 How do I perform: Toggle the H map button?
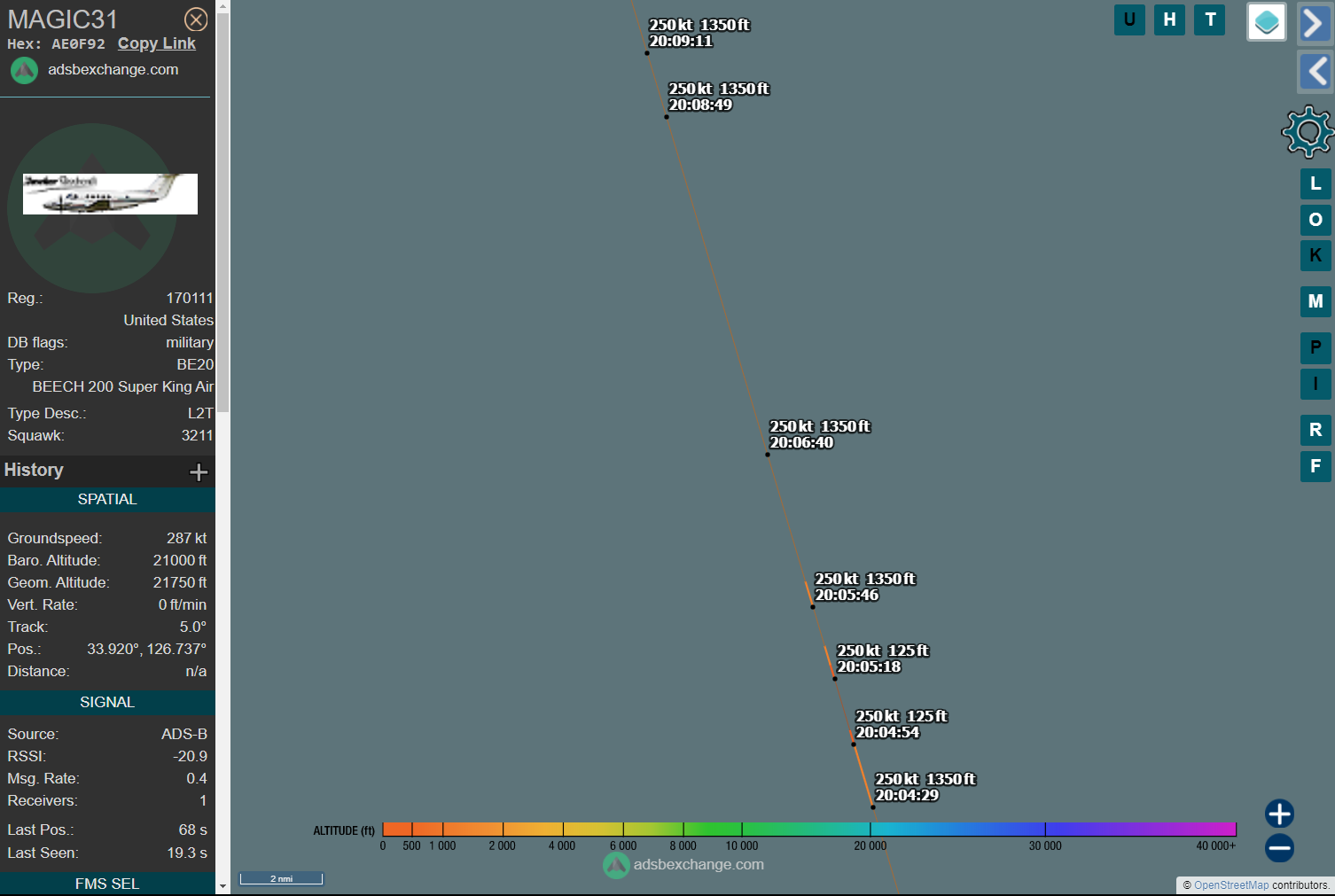click(1170, 19)
